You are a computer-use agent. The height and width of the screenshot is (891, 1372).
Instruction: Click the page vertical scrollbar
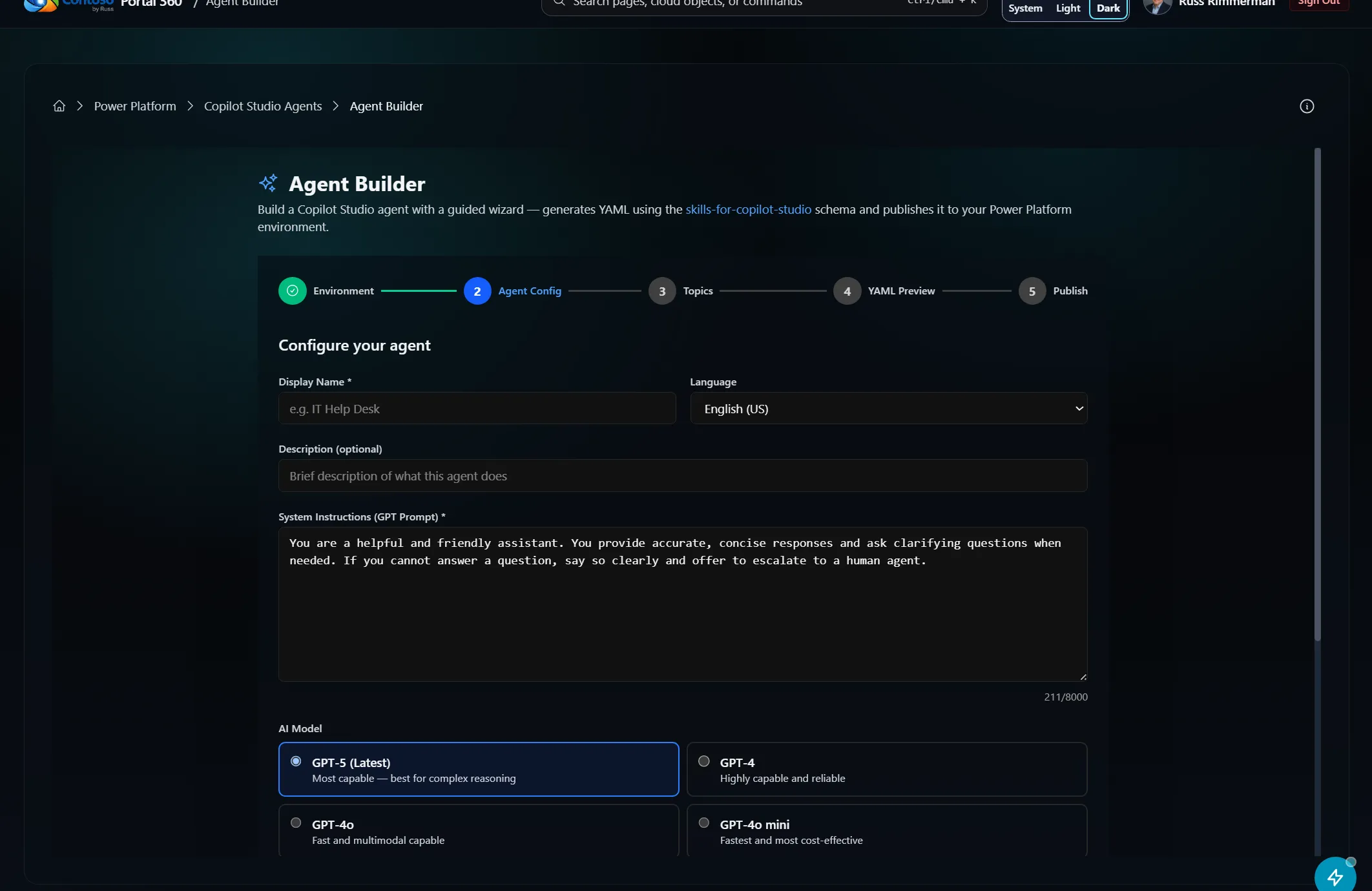pos(1317,394)
